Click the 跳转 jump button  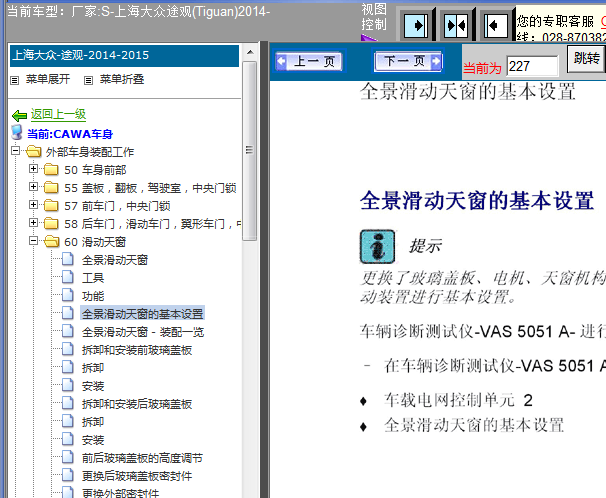[x=586, y=59]
